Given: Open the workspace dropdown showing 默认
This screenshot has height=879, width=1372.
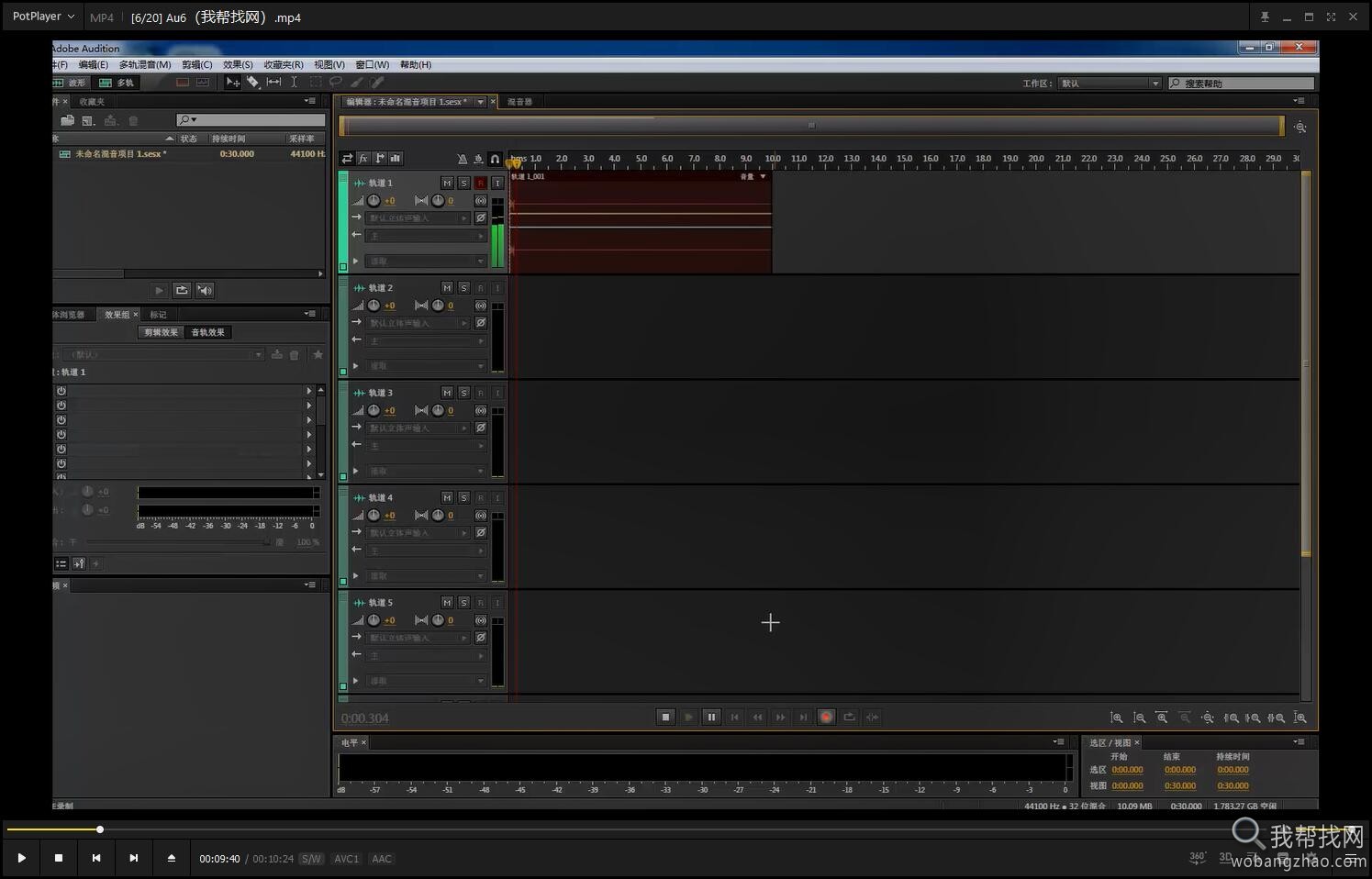Looking at the screenshot, I should coord(1110,83).
